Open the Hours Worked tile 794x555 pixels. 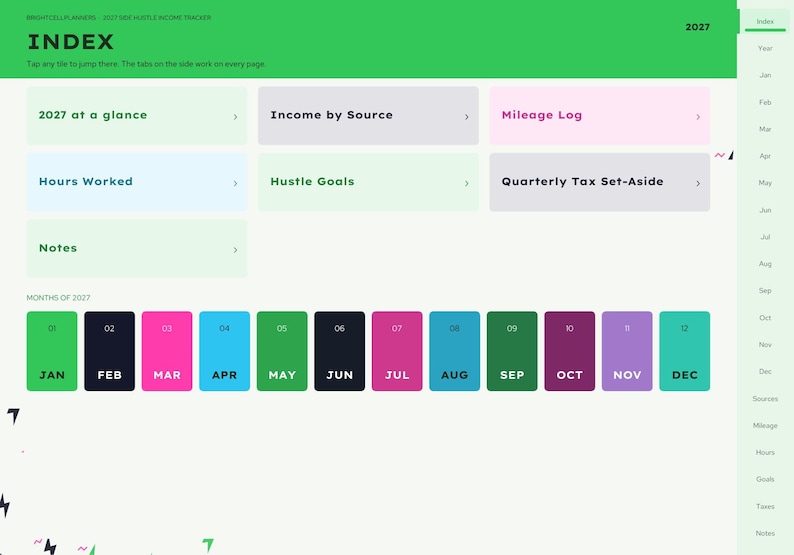pyautogui.click(x=137, y=182)
